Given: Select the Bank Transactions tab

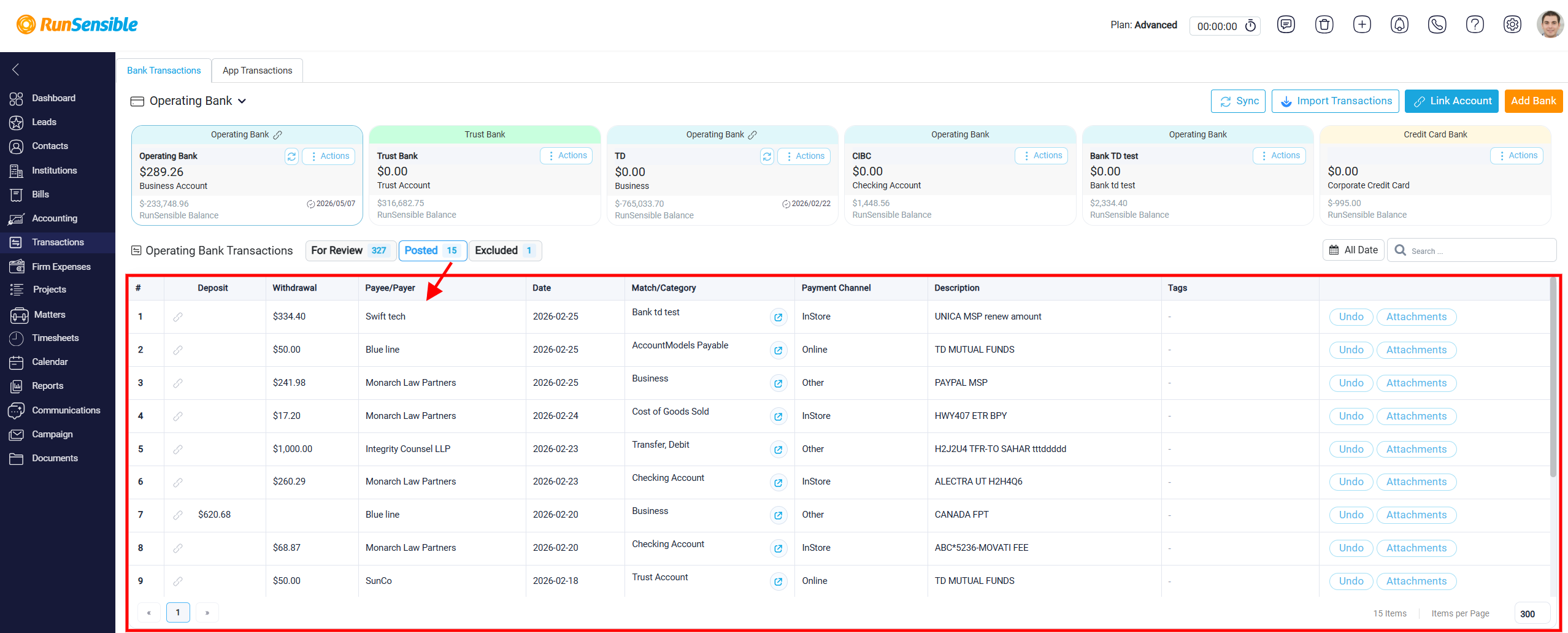Looking at the screenshot, I should (x=164, y=71).
